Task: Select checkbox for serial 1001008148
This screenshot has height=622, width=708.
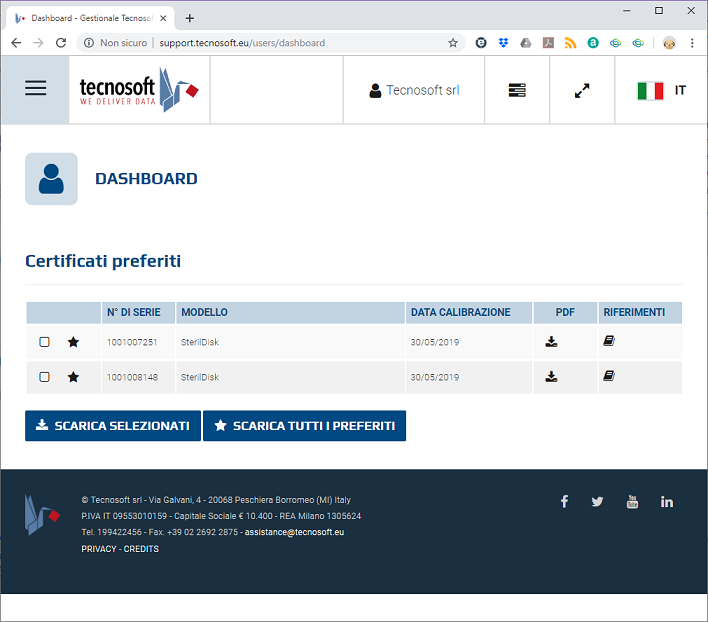Action: coord(44,376)
